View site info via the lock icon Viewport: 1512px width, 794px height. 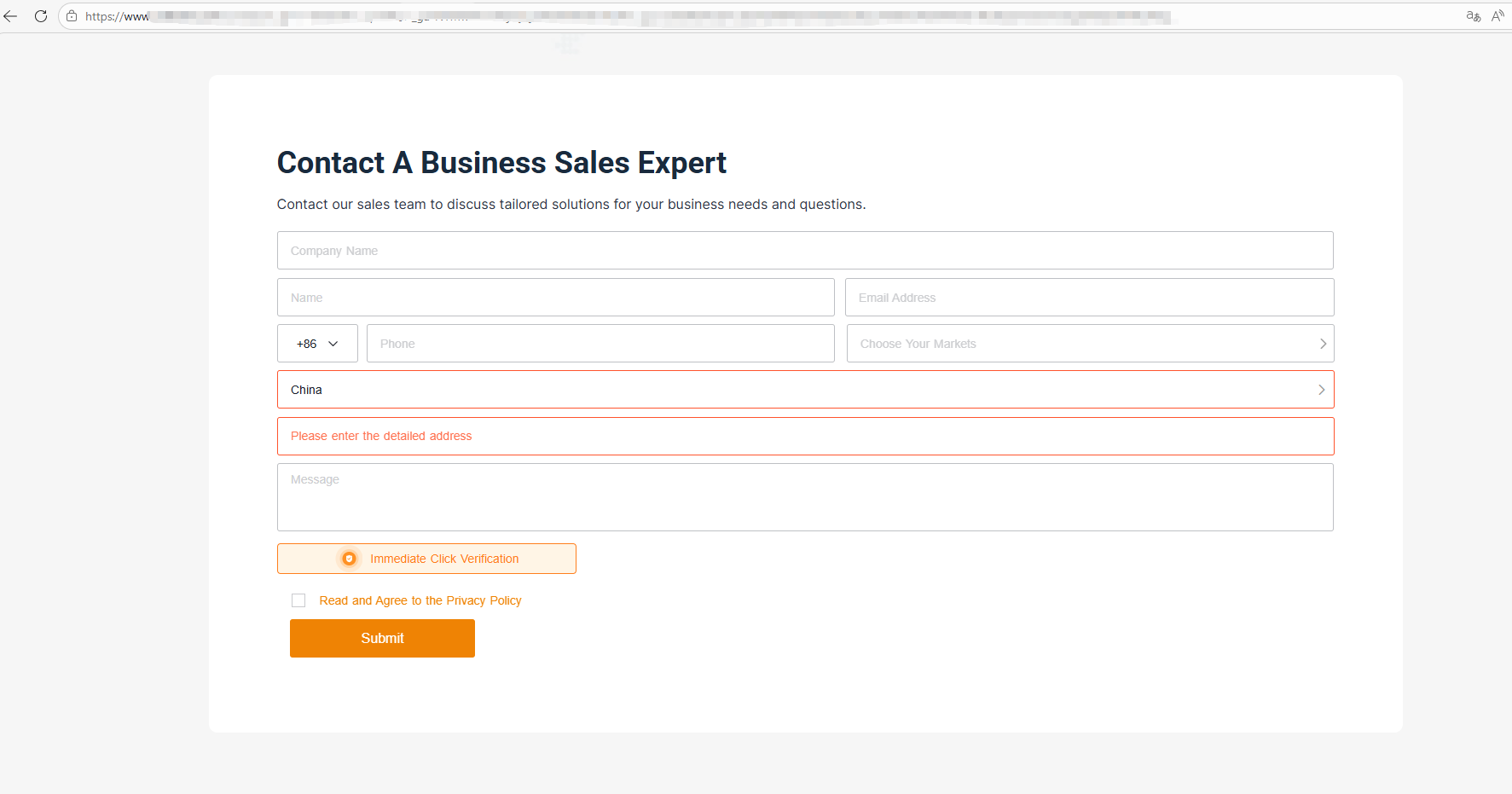click(72, 16)
